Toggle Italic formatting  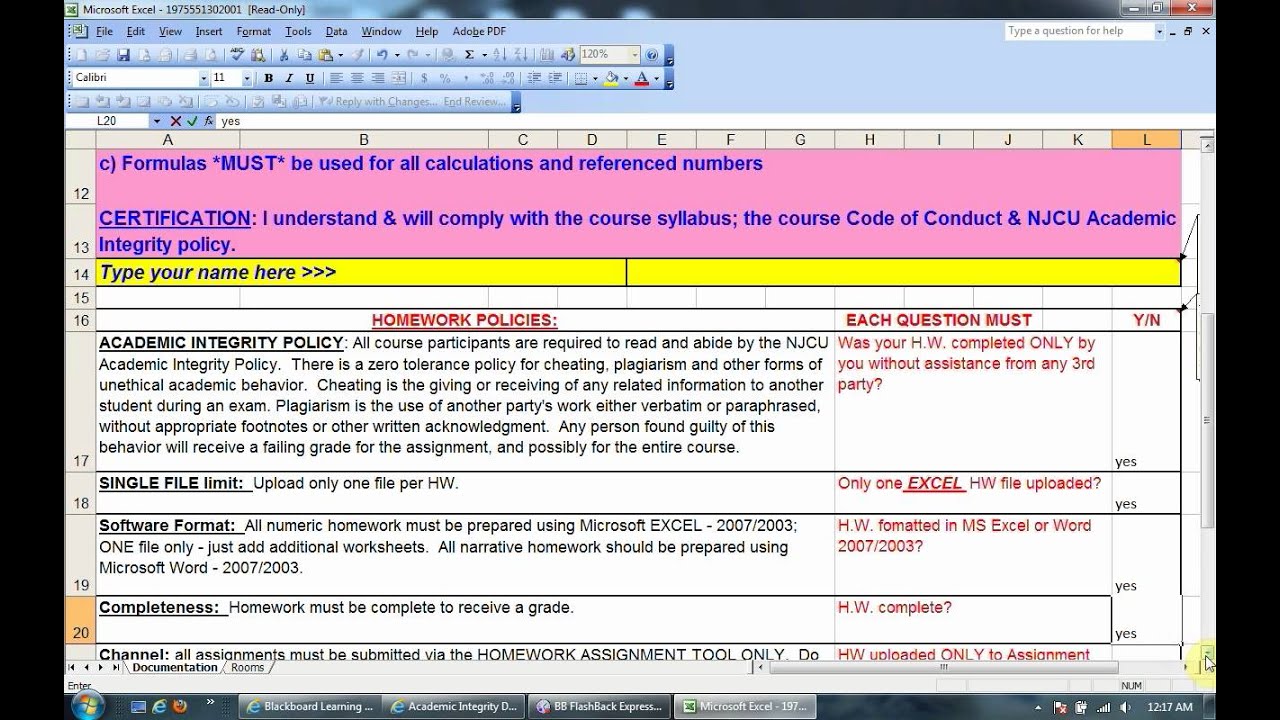(289, 78)
